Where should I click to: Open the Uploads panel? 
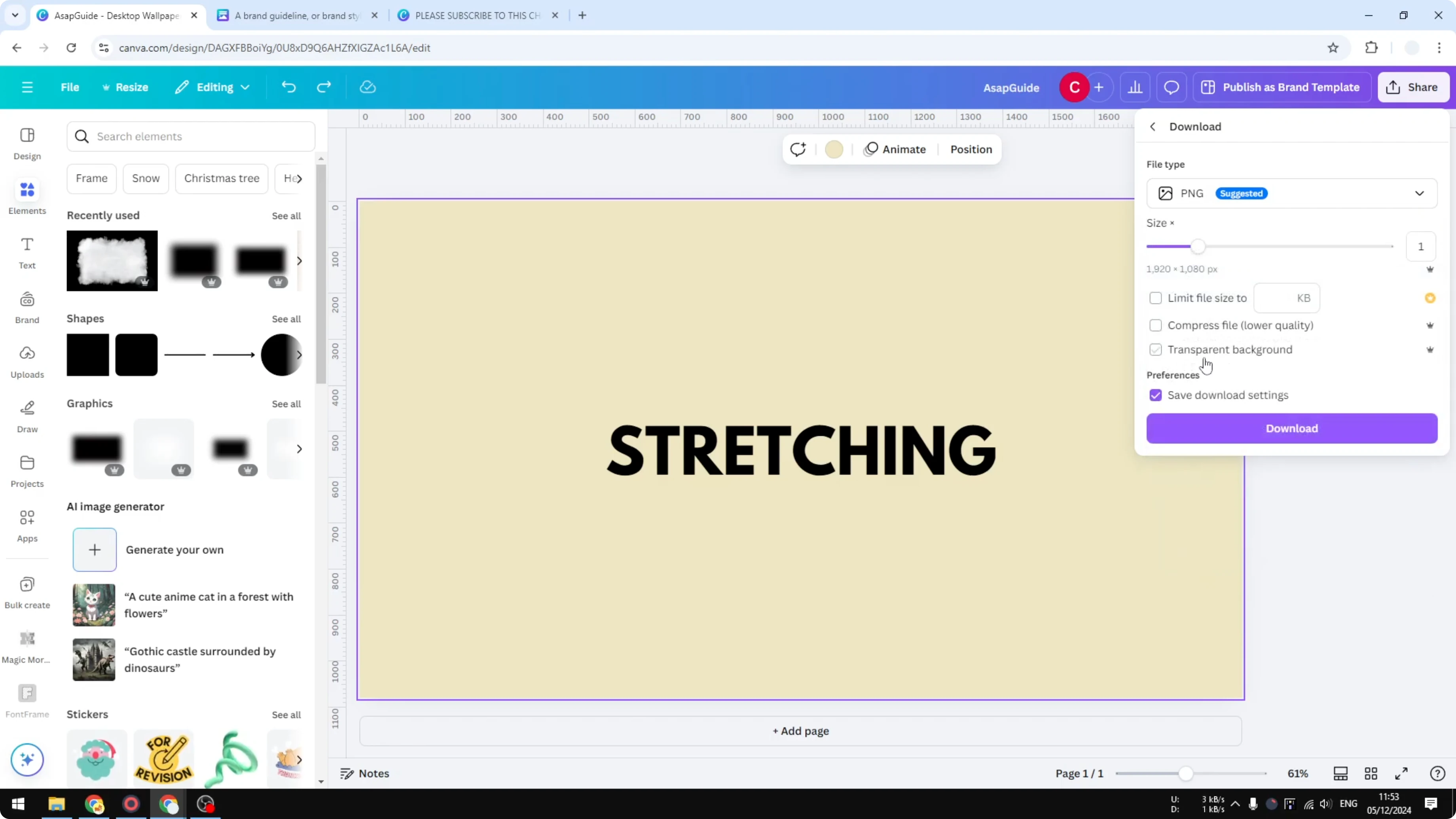pyautogui.click(x=27, y=362)
